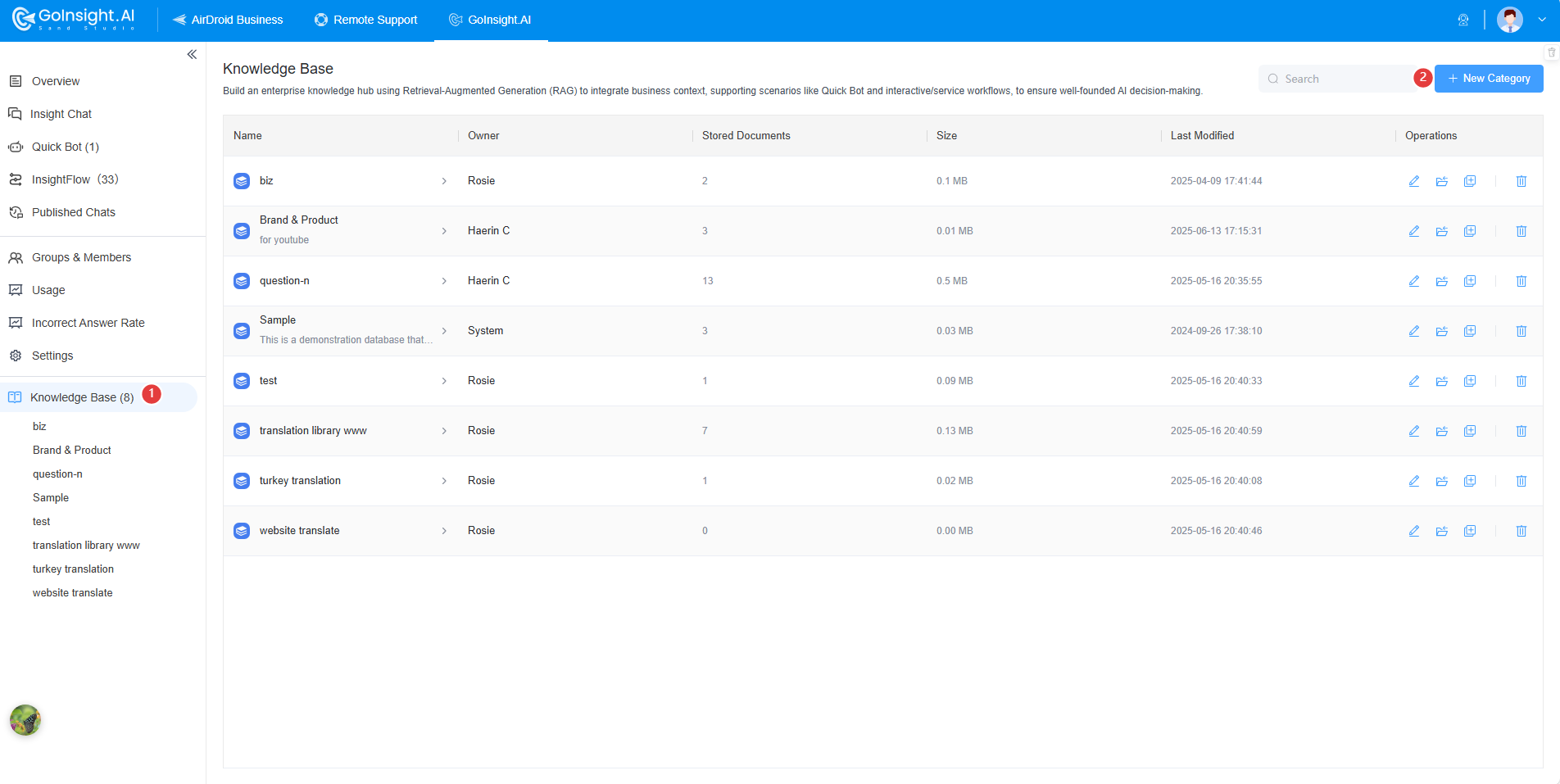Click the New Category button
The width and height of the screenshot is (1560, 784).
pos(1489,79)
